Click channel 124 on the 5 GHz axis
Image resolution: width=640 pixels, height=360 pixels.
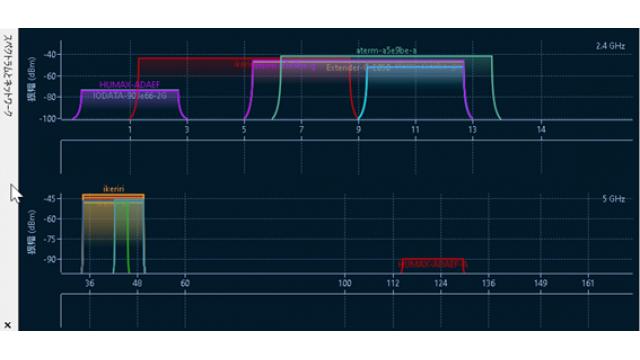tap(440, 283)
